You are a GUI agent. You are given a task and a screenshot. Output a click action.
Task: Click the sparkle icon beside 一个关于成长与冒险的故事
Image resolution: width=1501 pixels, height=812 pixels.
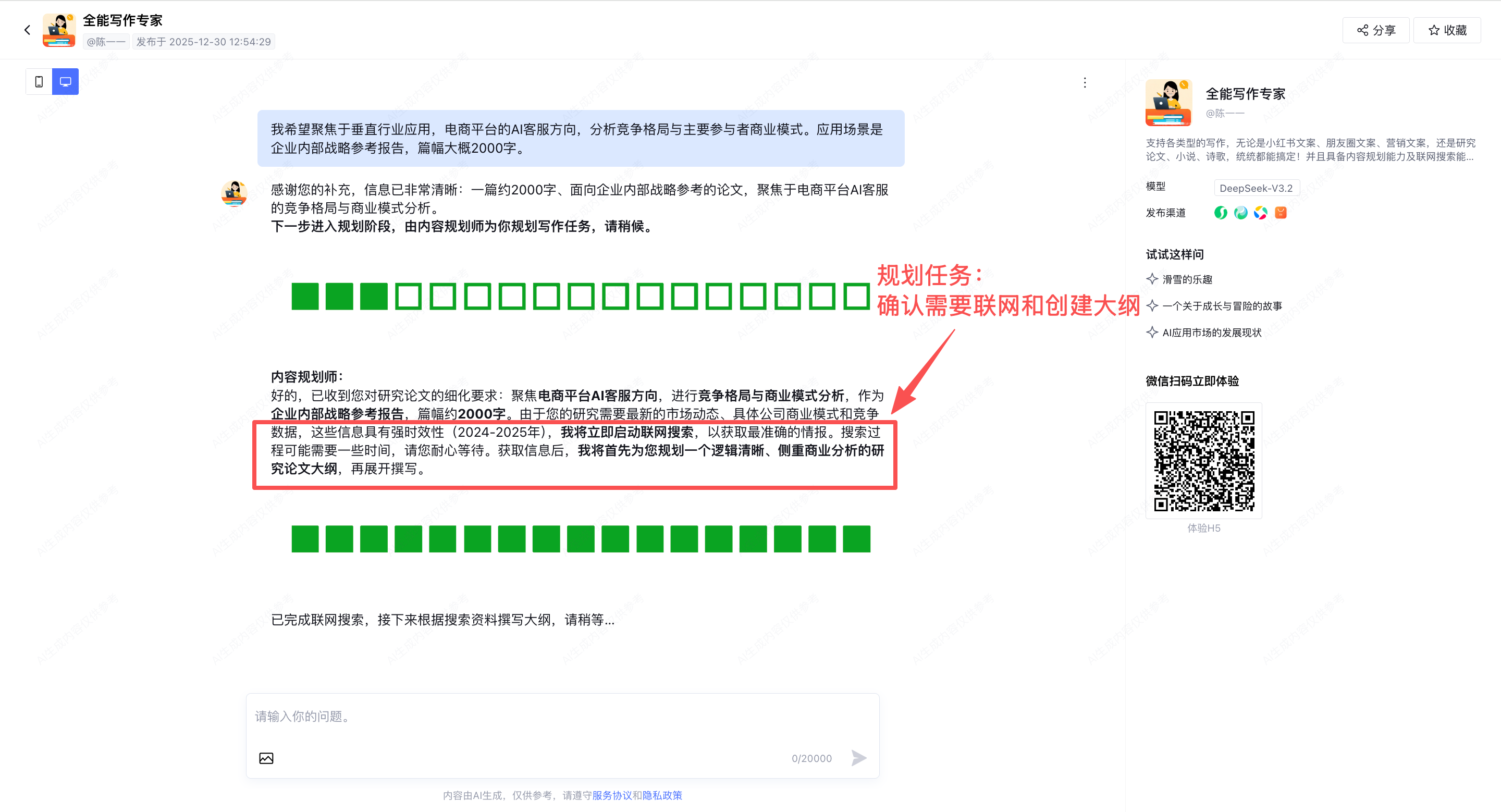1152,306
